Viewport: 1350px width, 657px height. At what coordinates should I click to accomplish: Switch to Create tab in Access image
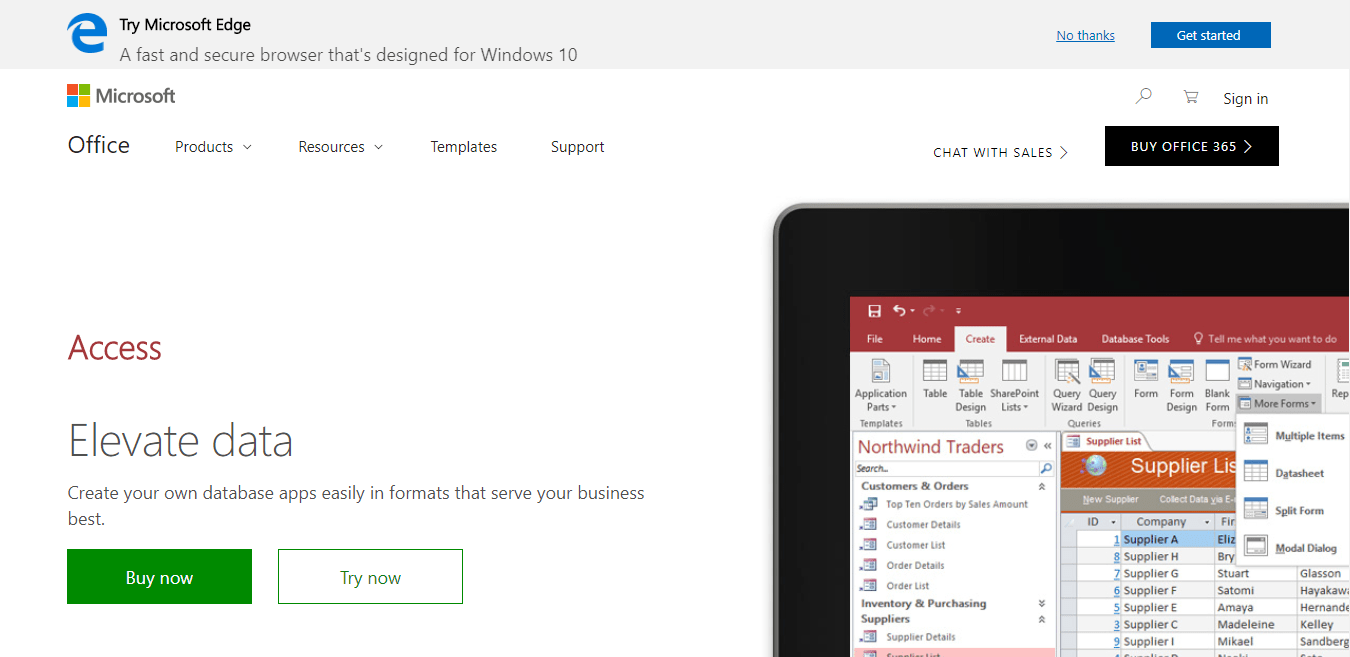pos(980,339)
